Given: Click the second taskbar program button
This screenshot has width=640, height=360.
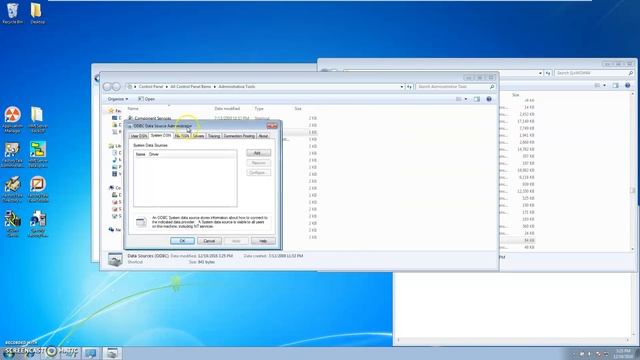Looking at the screenshot, I should coord(112,353).
